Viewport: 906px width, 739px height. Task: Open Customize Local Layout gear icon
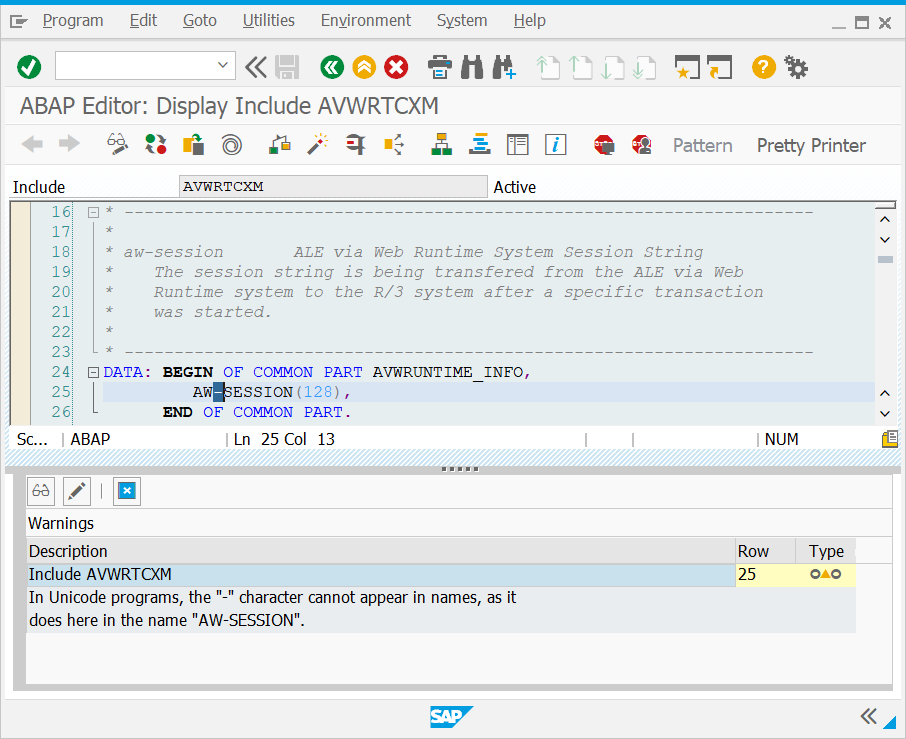point(796,67)
